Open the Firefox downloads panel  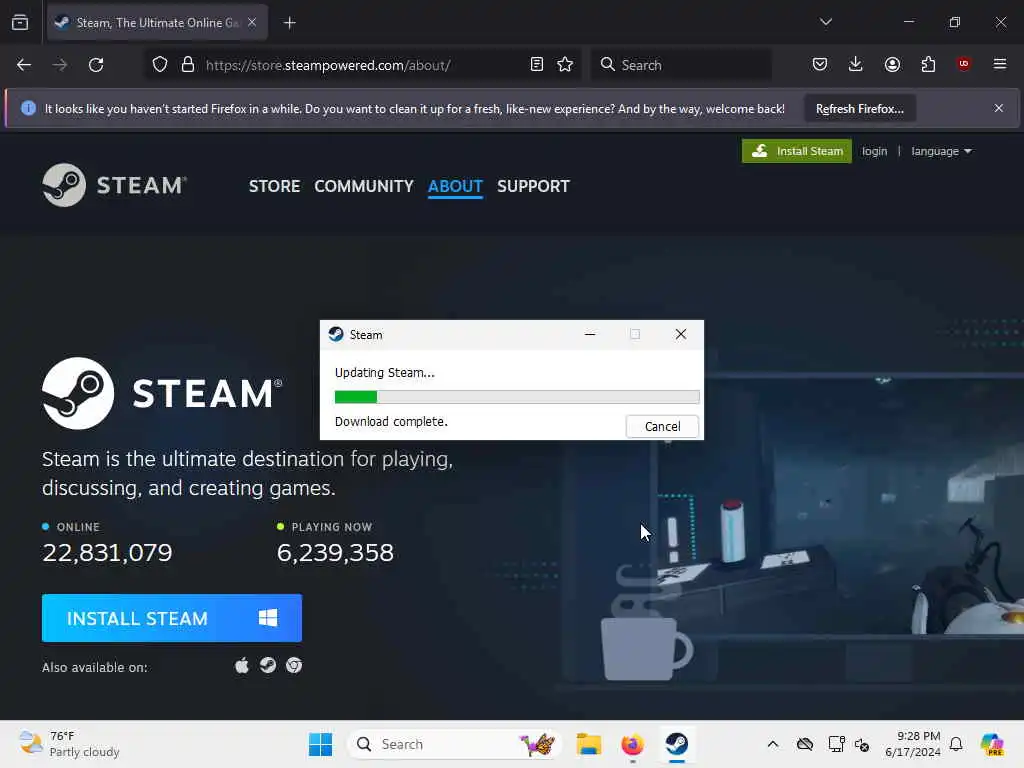[856, 64]
